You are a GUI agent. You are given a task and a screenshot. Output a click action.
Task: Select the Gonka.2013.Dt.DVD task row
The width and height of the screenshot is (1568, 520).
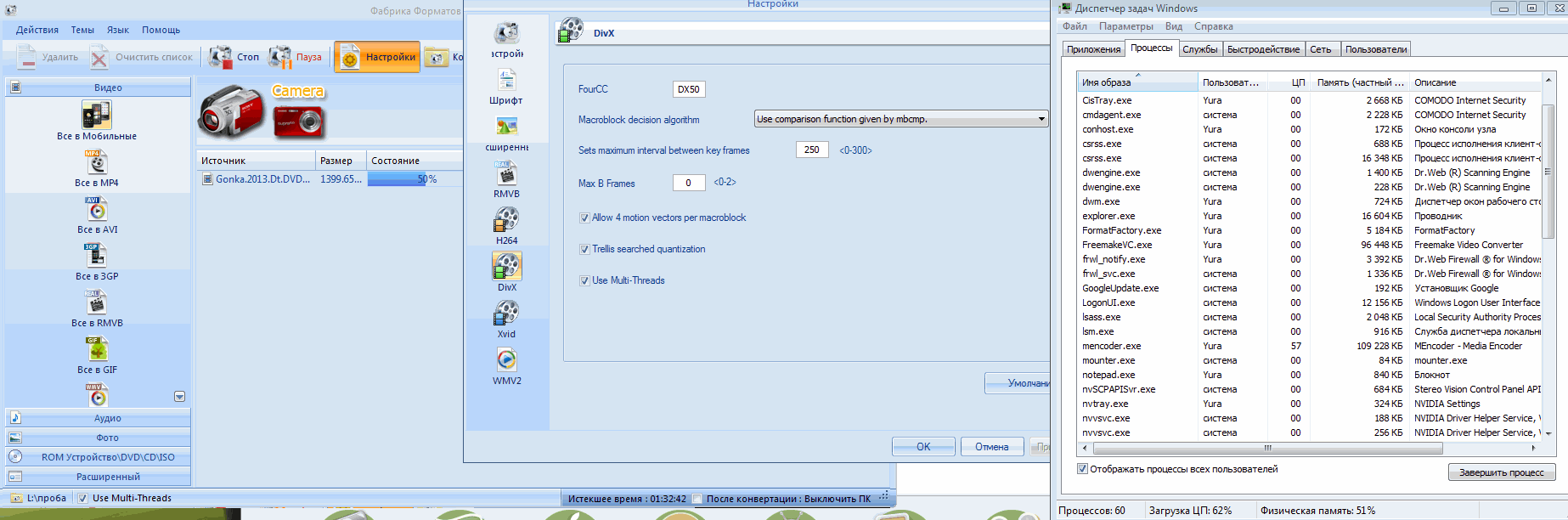point(330,179)
